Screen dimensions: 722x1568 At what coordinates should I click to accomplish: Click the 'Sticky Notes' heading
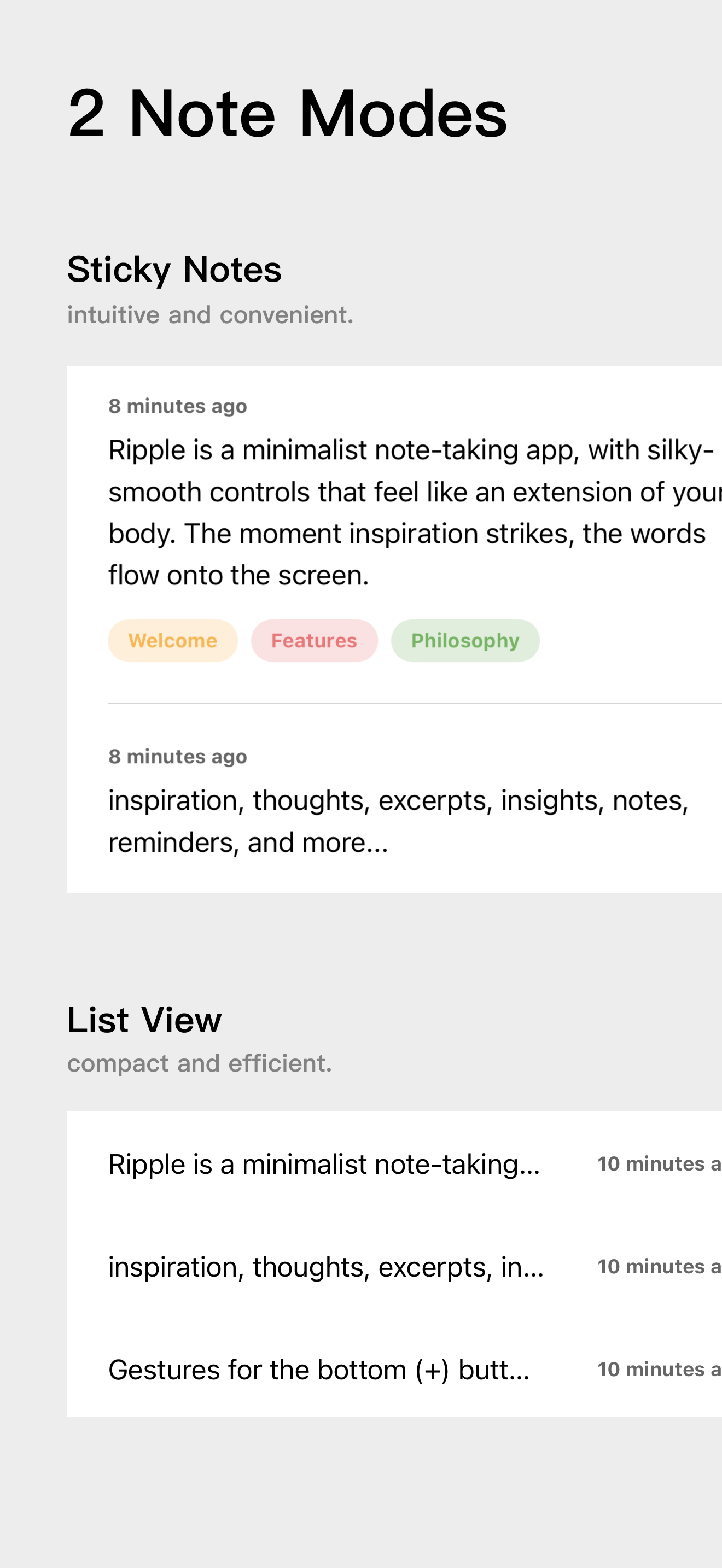[174, 269]
